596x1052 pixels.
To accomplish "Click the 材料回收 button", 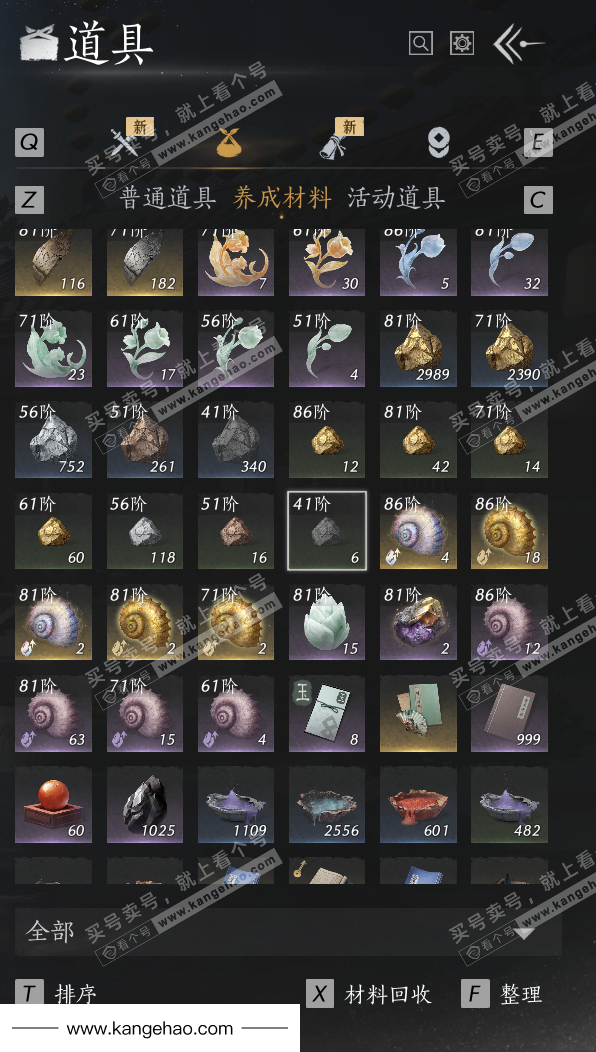I will click(368, 994).
